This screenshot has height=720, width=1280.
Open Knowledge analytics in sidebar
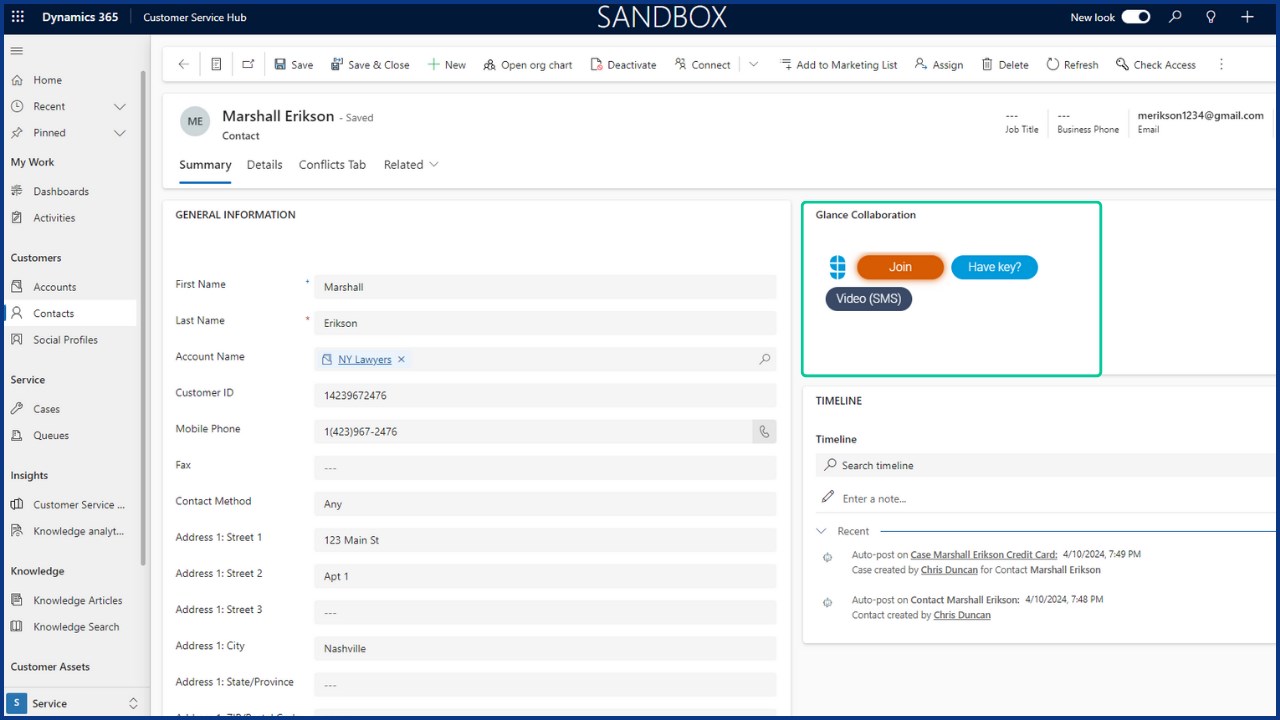point(78,531)
